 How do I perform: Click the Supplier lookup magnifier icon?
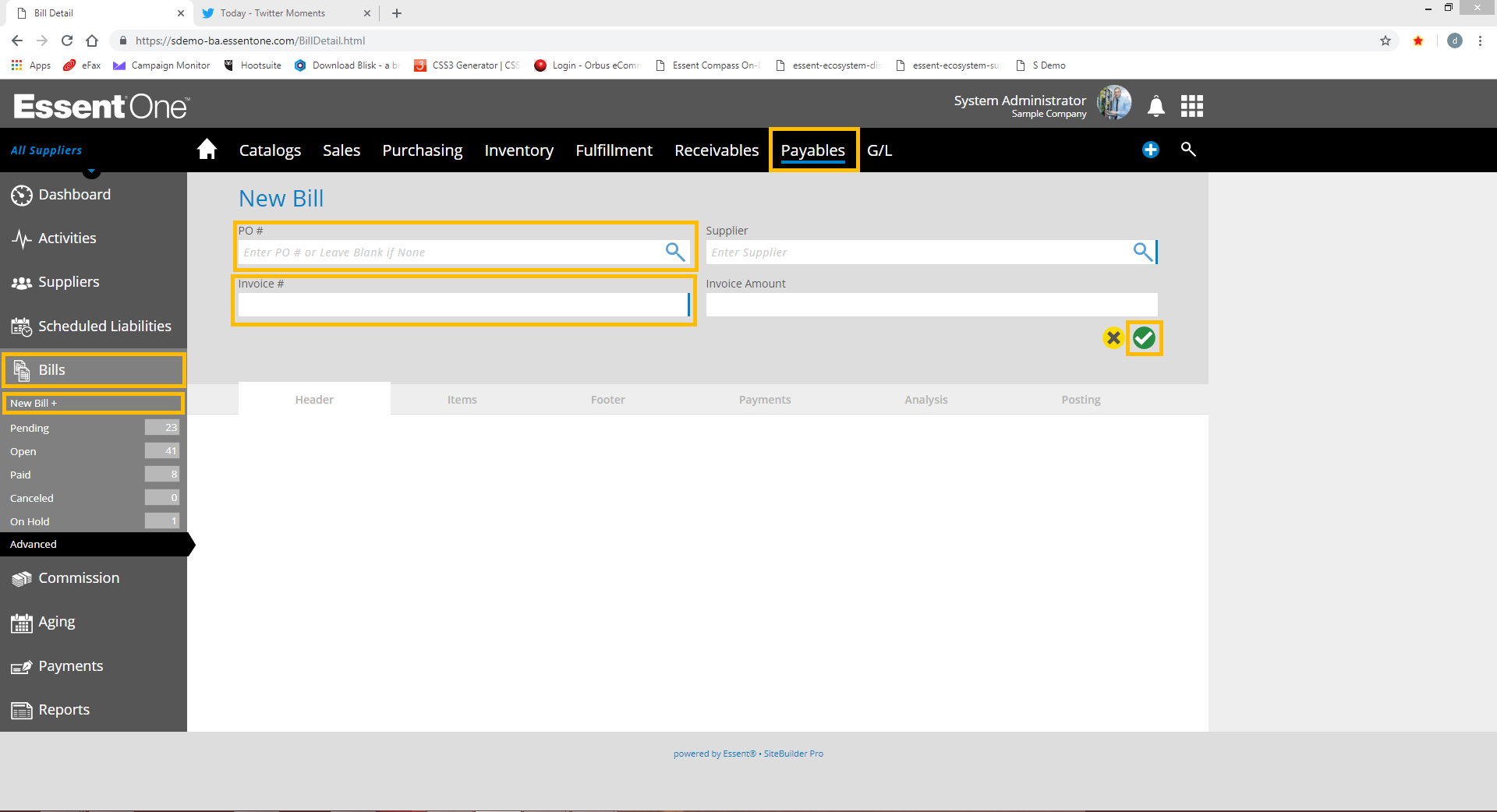[x=1143, y=252]
